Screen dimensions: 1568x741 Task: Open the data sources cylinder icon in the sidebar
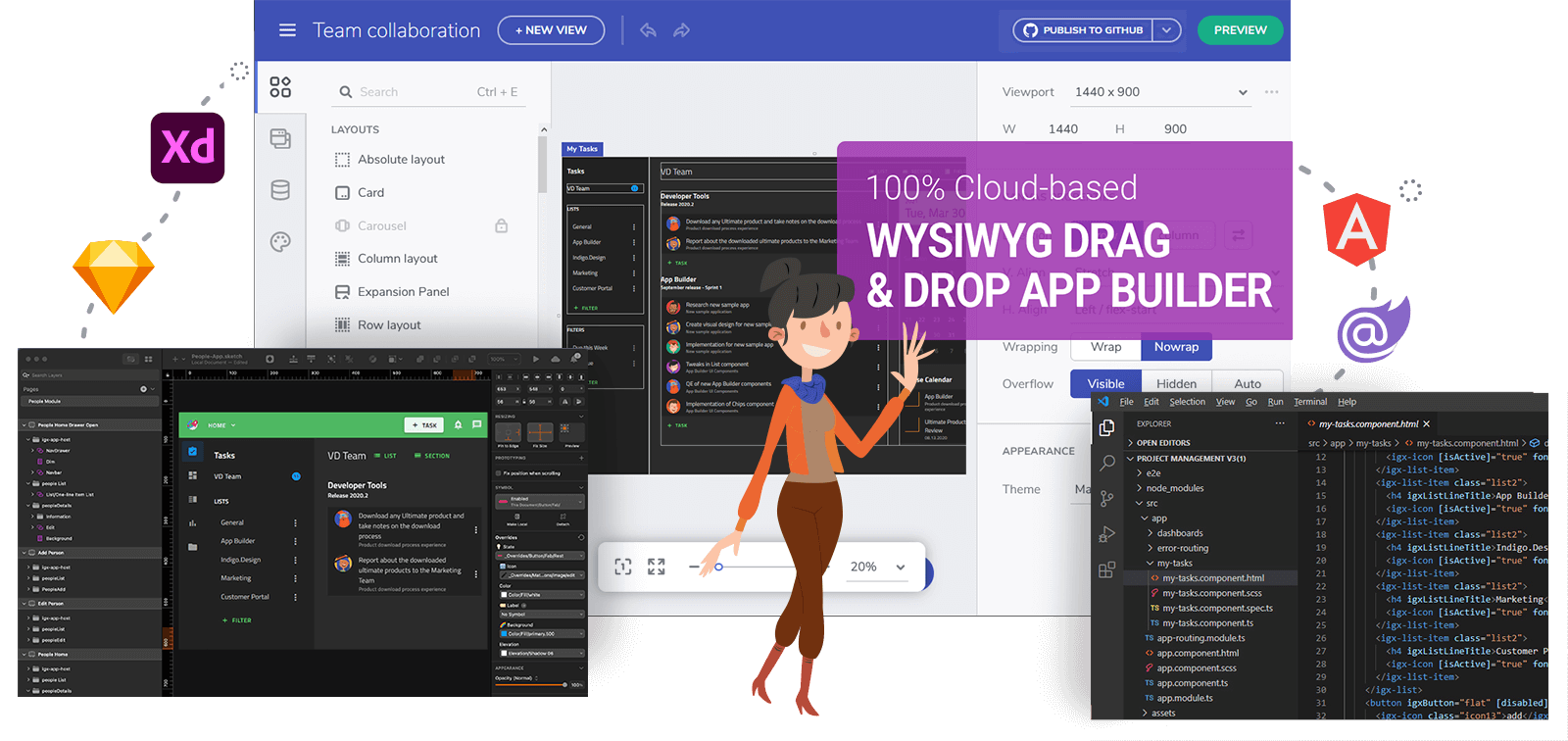(280, 190)
